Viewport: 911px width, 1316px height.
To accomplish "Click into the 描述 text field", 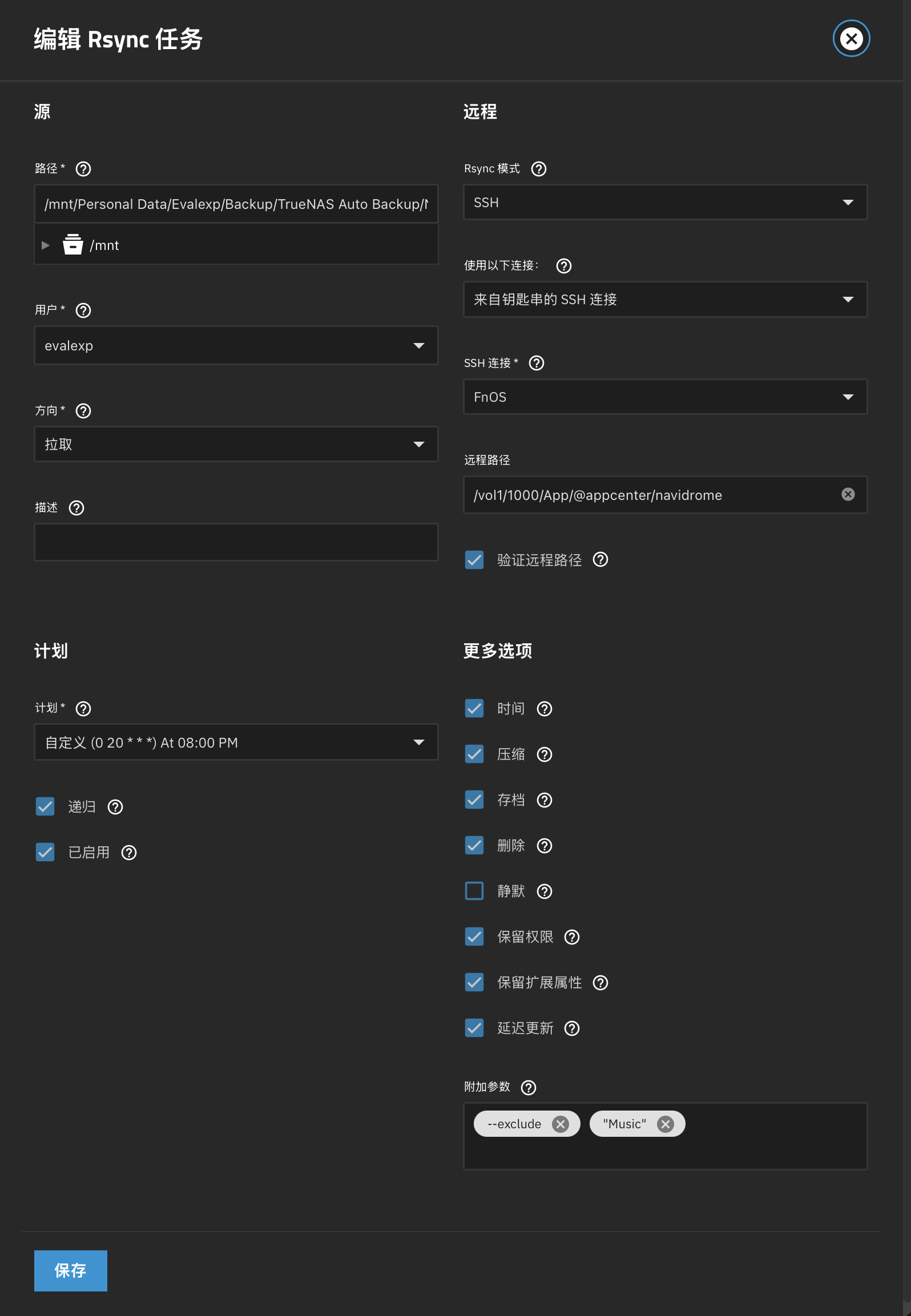I will (x=236, y=542).
